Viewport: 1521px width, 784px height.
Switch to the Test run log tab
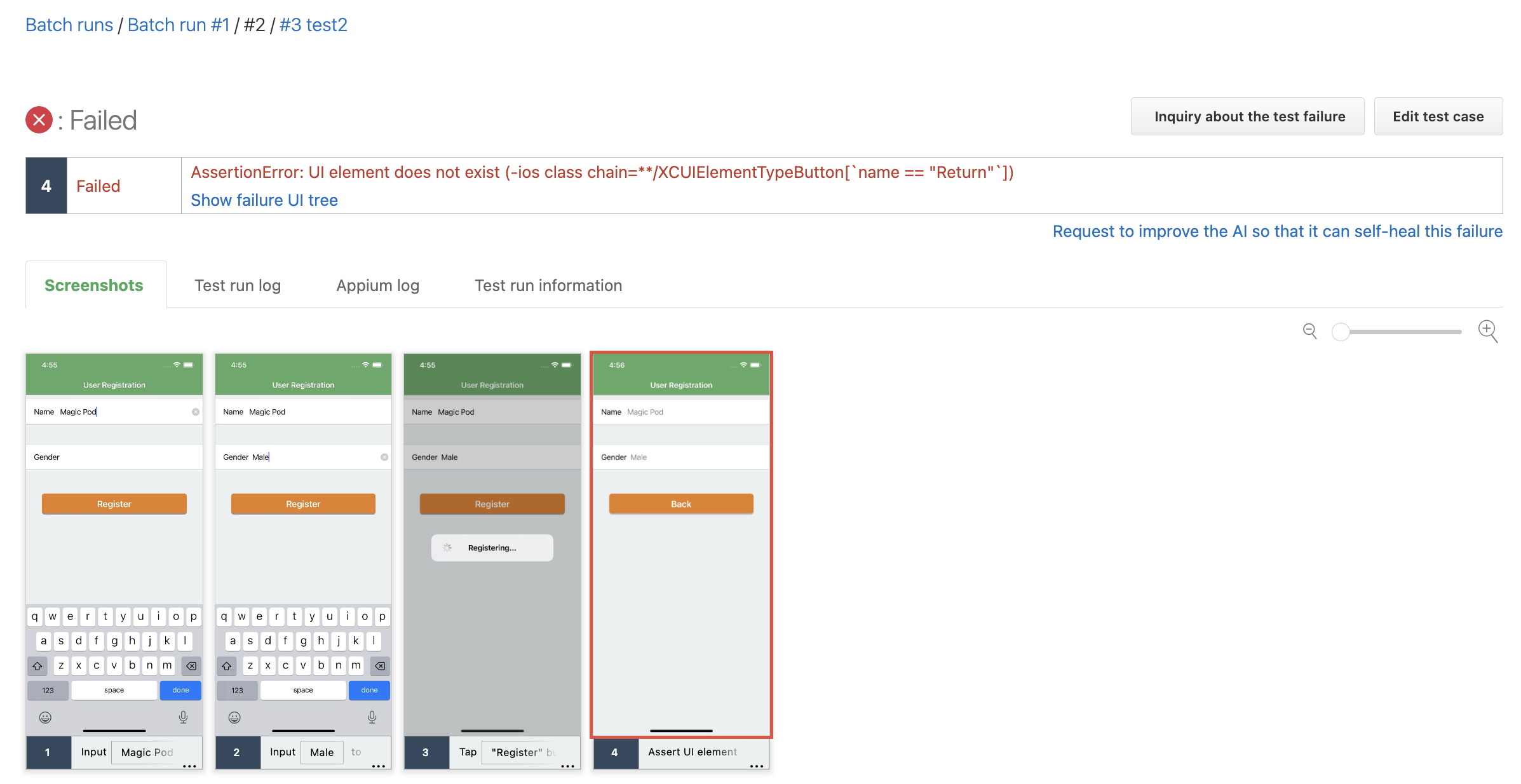tap(238, 285)
